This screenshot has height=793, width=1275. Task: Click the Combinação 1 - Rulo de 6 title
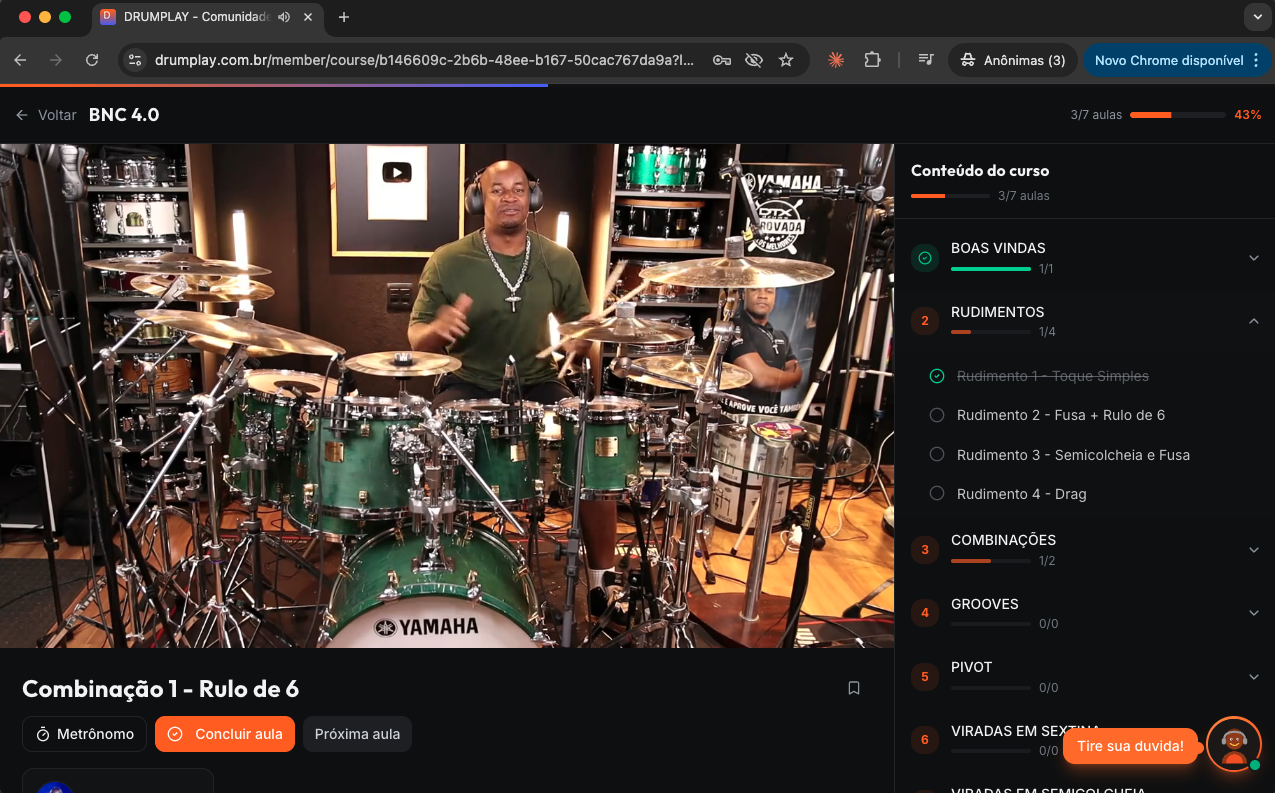click(x=160, y=689)
